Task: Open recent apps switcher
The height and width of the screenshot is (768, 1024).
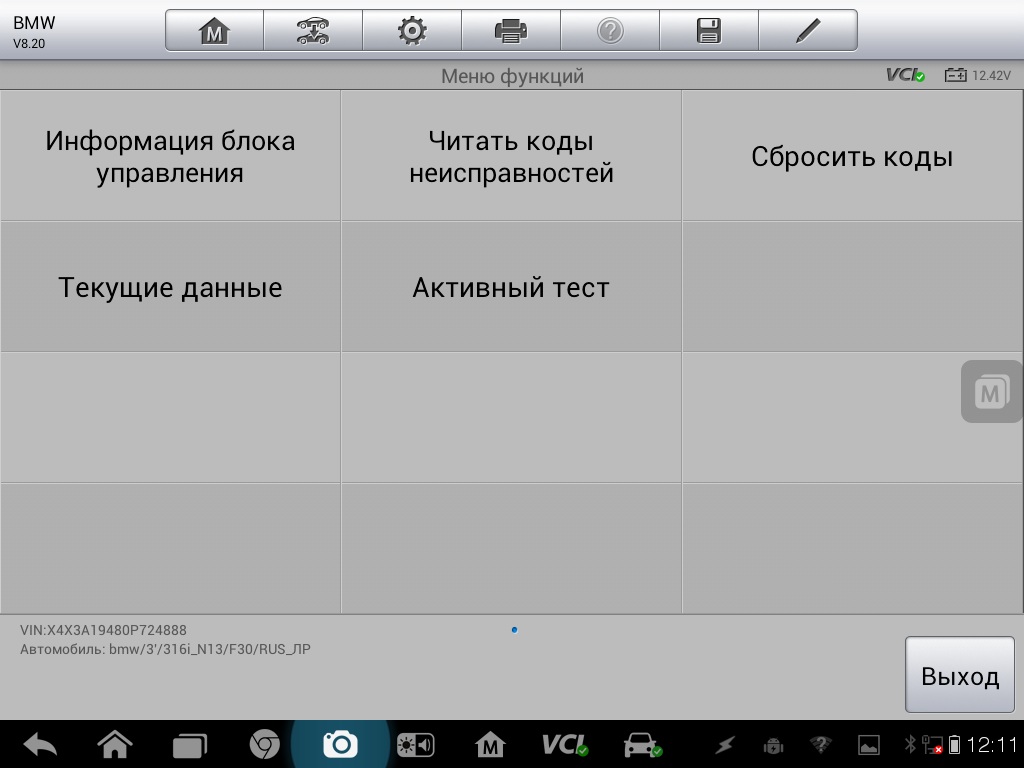Action: point(189,744)
